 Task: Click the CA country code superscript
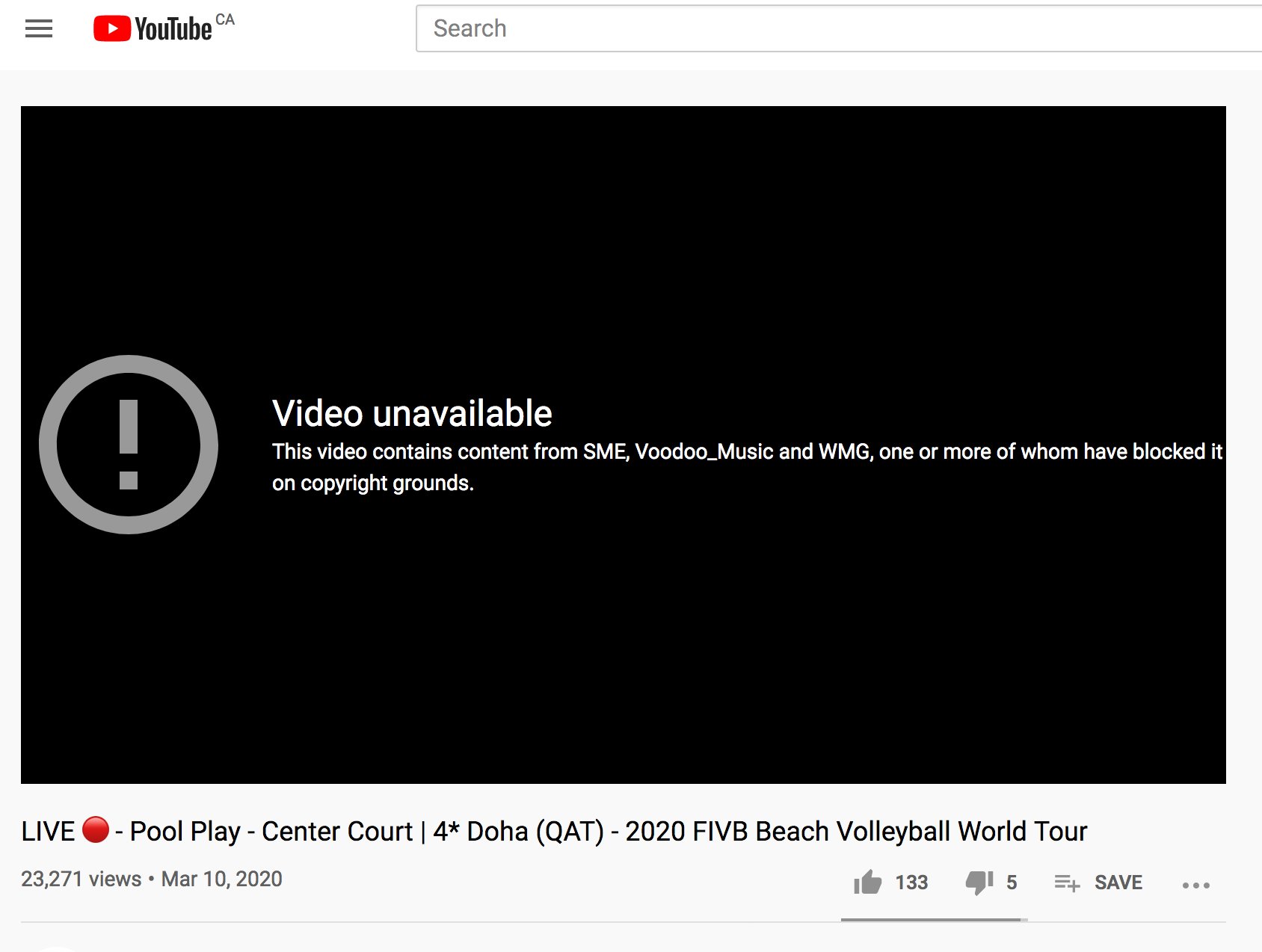click(x=225, y=19)
